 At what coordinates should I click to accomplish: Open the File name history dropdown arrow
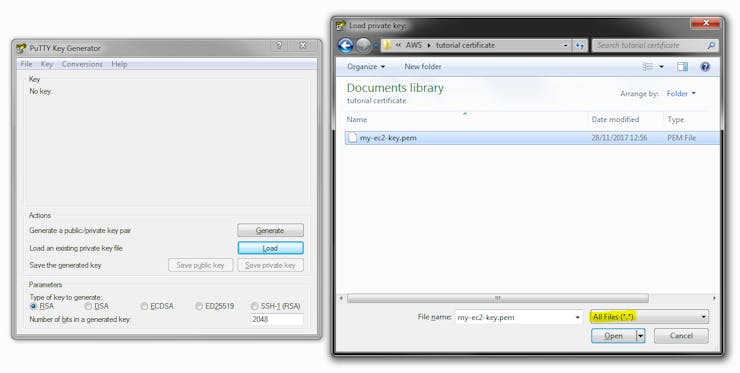[x=577, y=317]
